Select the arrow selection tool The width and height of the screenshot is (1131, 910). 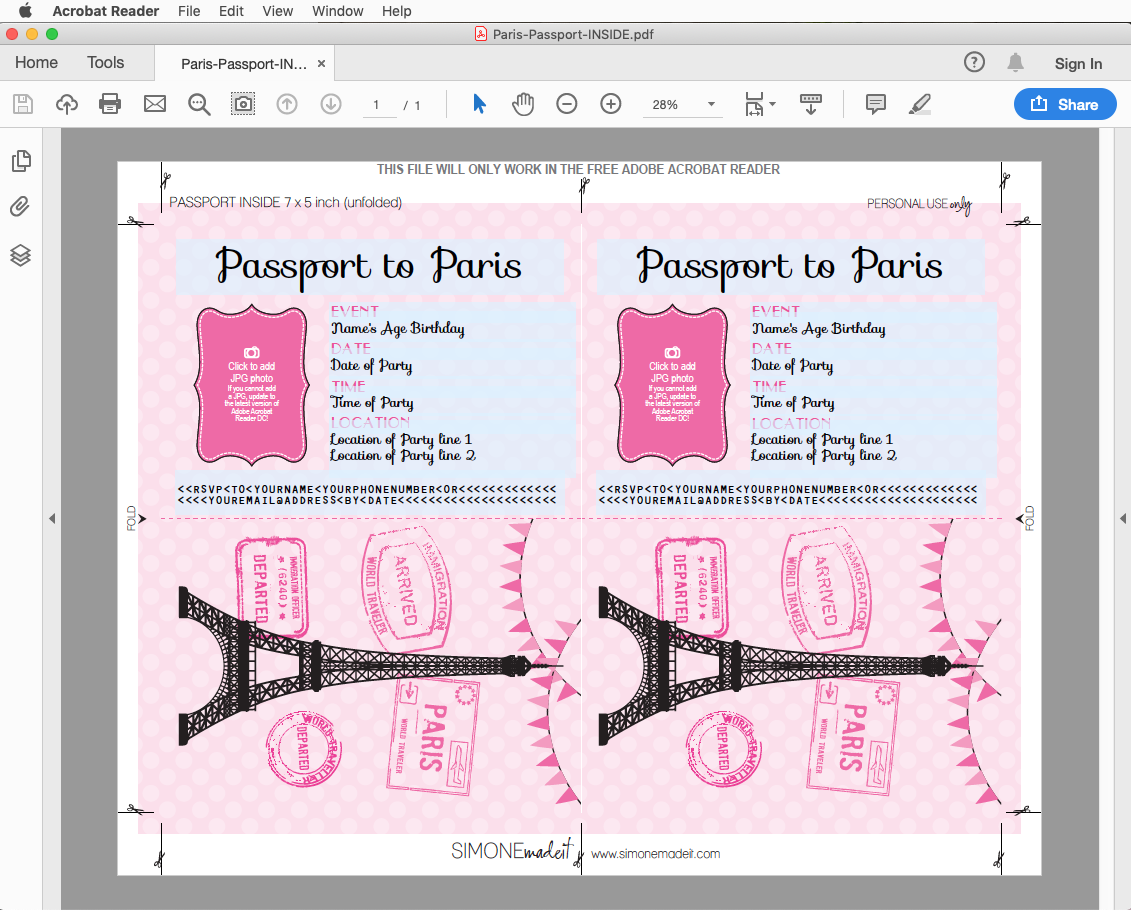pyautogui.click(x=478, y=103)
